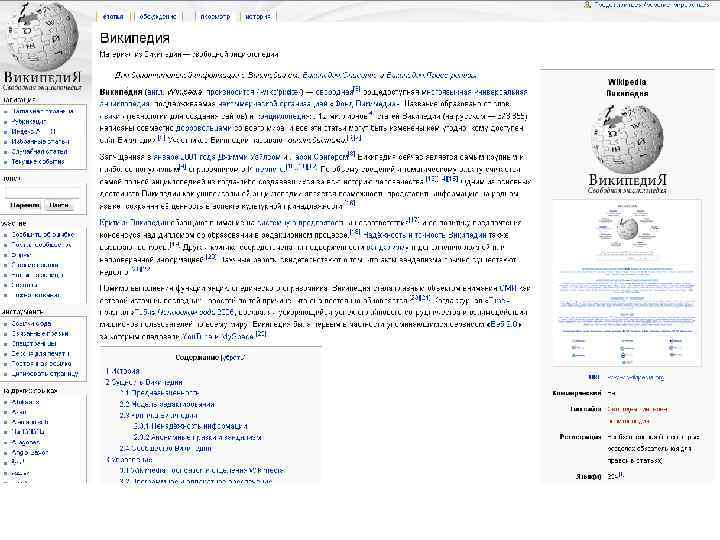Switch to the Afrikaans language version
The width and height of the screenshot is (720, 540).
[x=25, y=402]
